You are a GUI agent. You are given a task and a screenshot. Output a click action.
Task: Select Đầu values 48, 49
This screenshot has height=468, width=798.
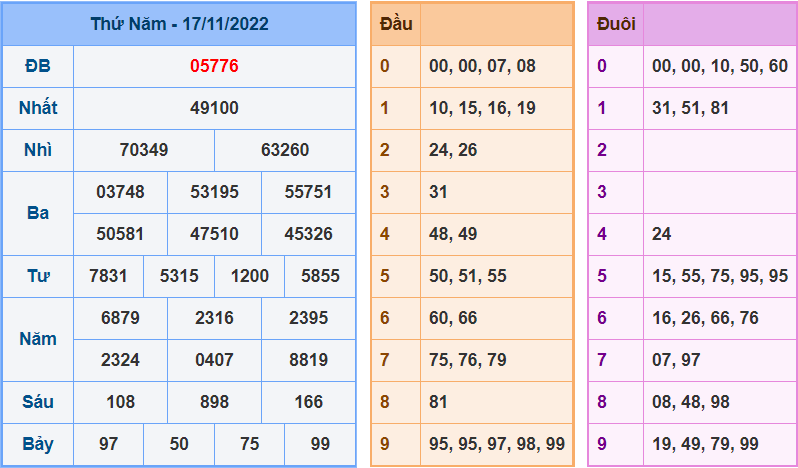pos(453,234)
